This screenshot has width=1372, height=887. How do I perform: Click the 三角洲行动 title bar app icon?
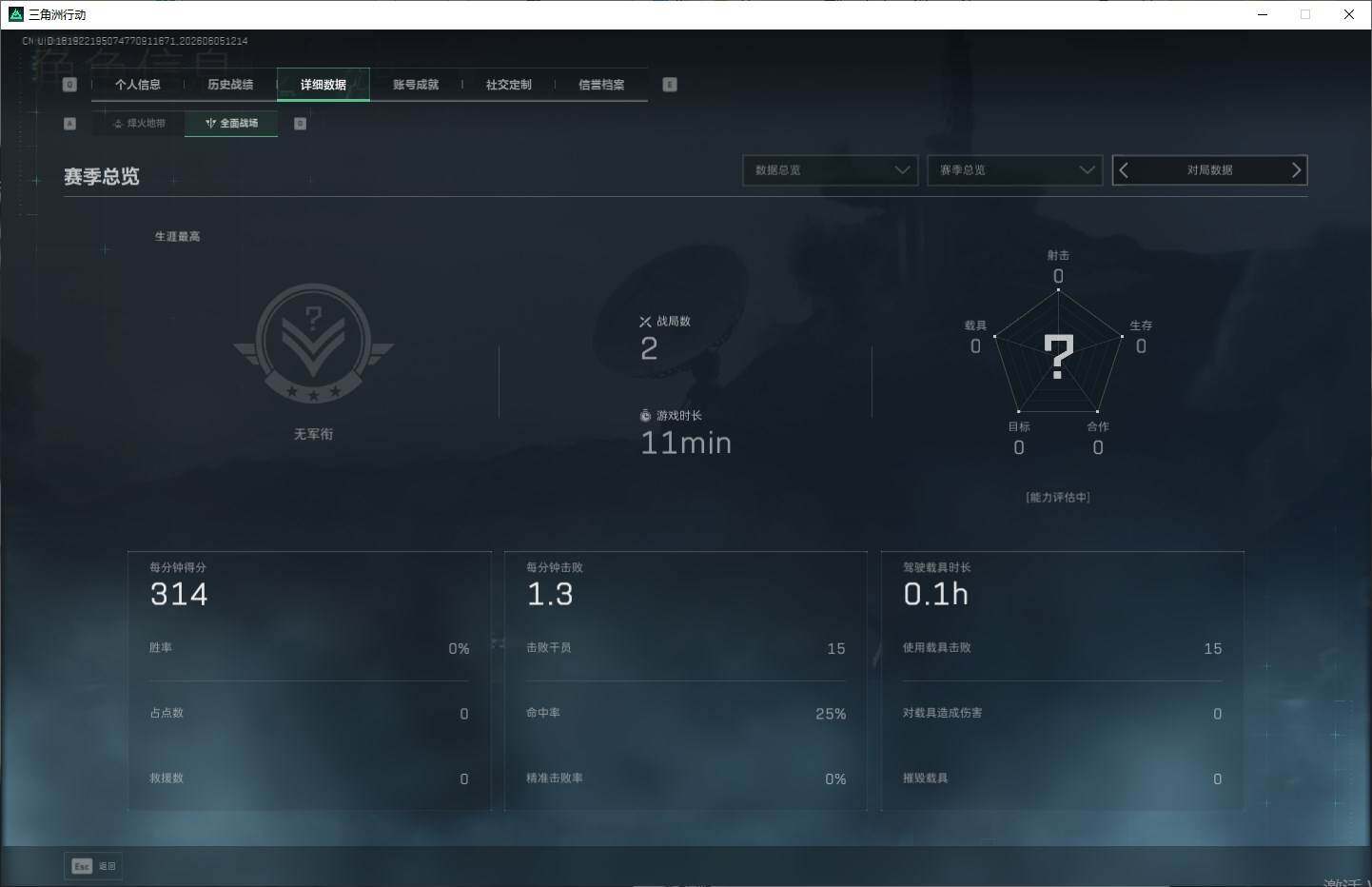click(x=15, y=14)
